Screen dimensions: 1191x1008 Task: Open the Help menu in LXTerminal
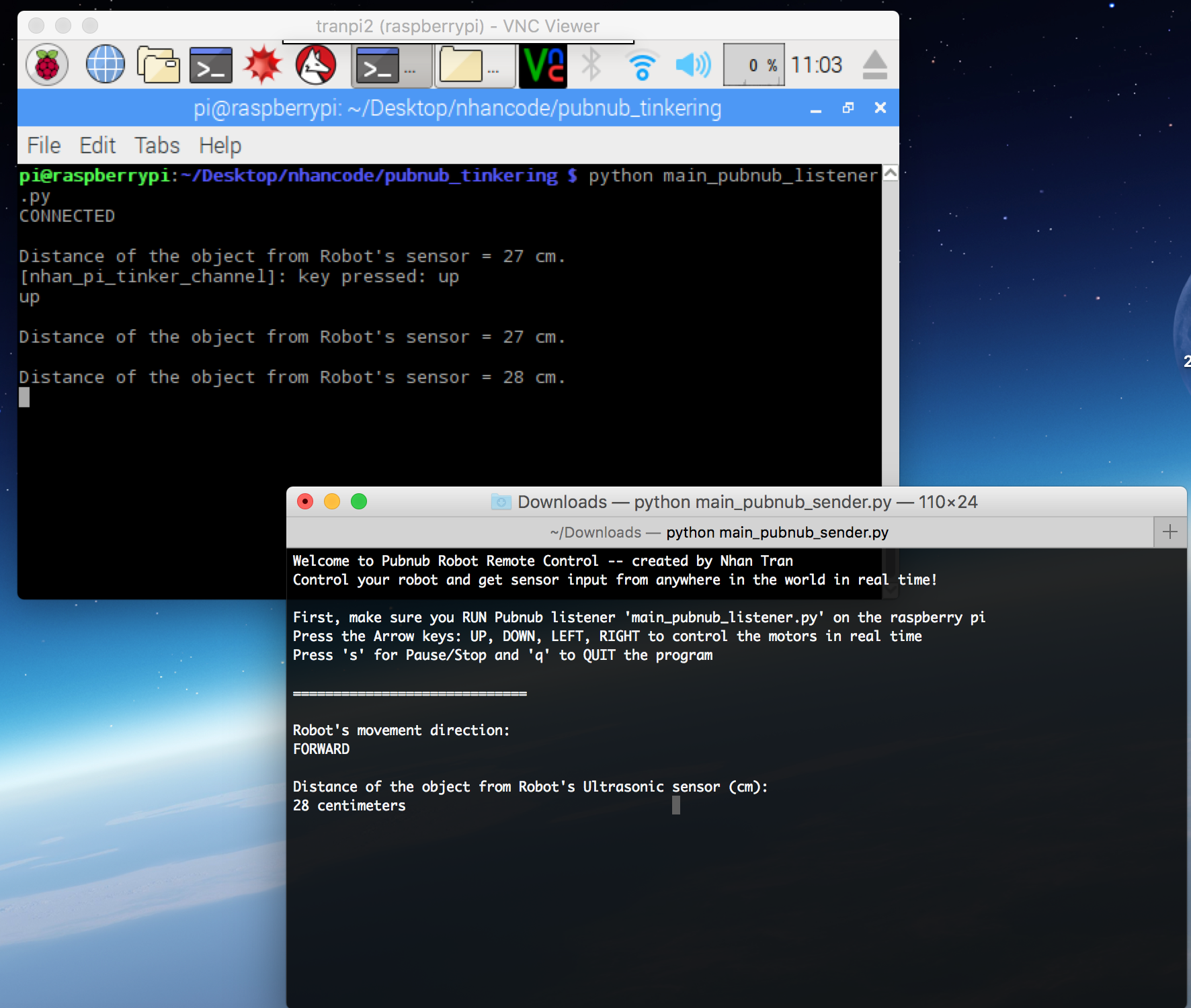[220, 145]
